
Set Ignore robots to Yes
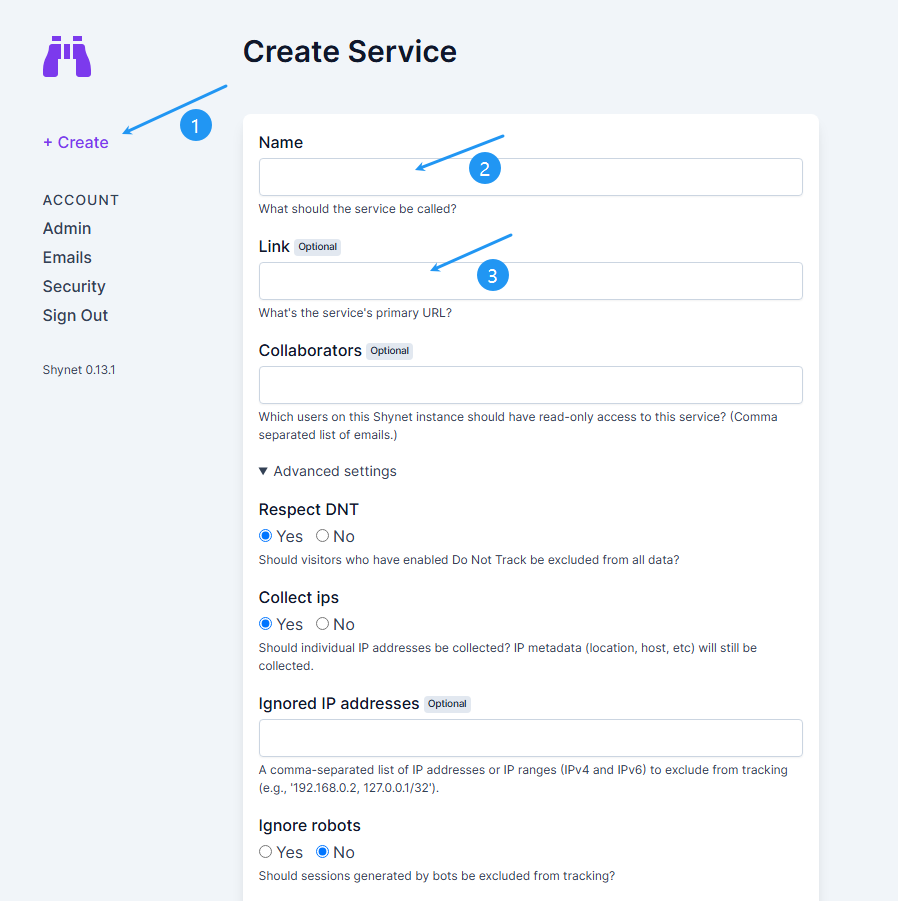(265, 852)
